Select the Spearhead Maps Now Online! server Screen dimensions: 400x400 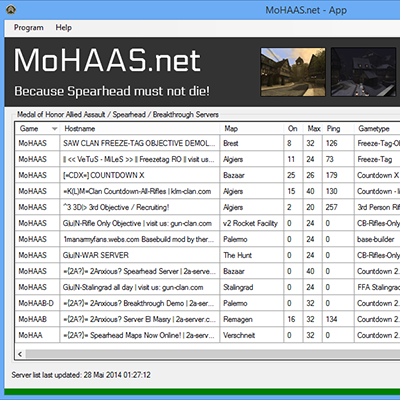pyautogui.click(x=207, y=335)
